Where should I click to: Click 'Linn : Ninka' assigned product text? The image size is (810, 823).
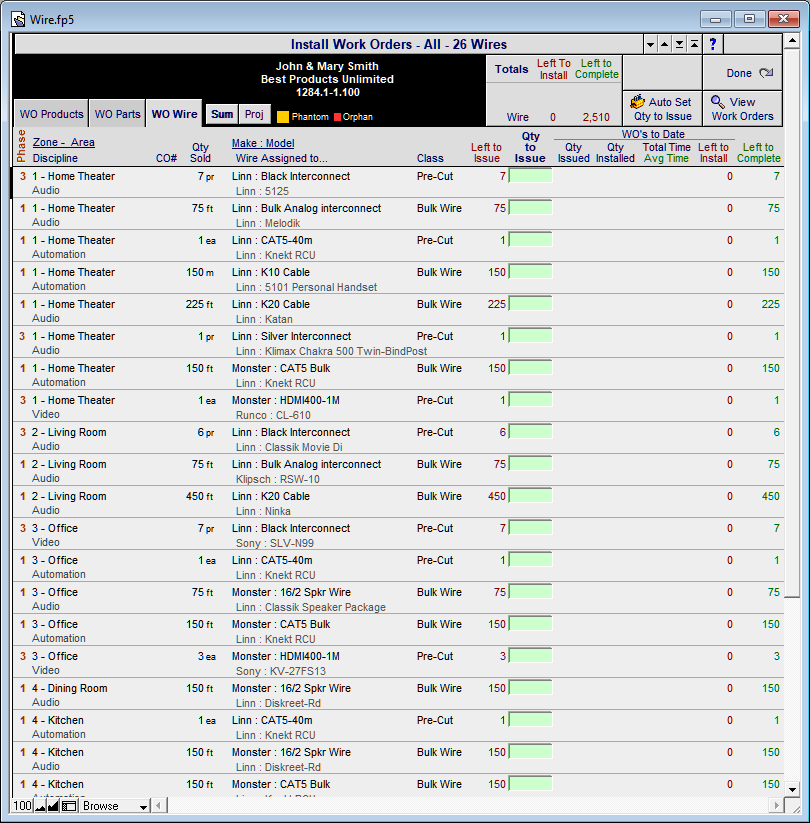click(x=263, y=511)
